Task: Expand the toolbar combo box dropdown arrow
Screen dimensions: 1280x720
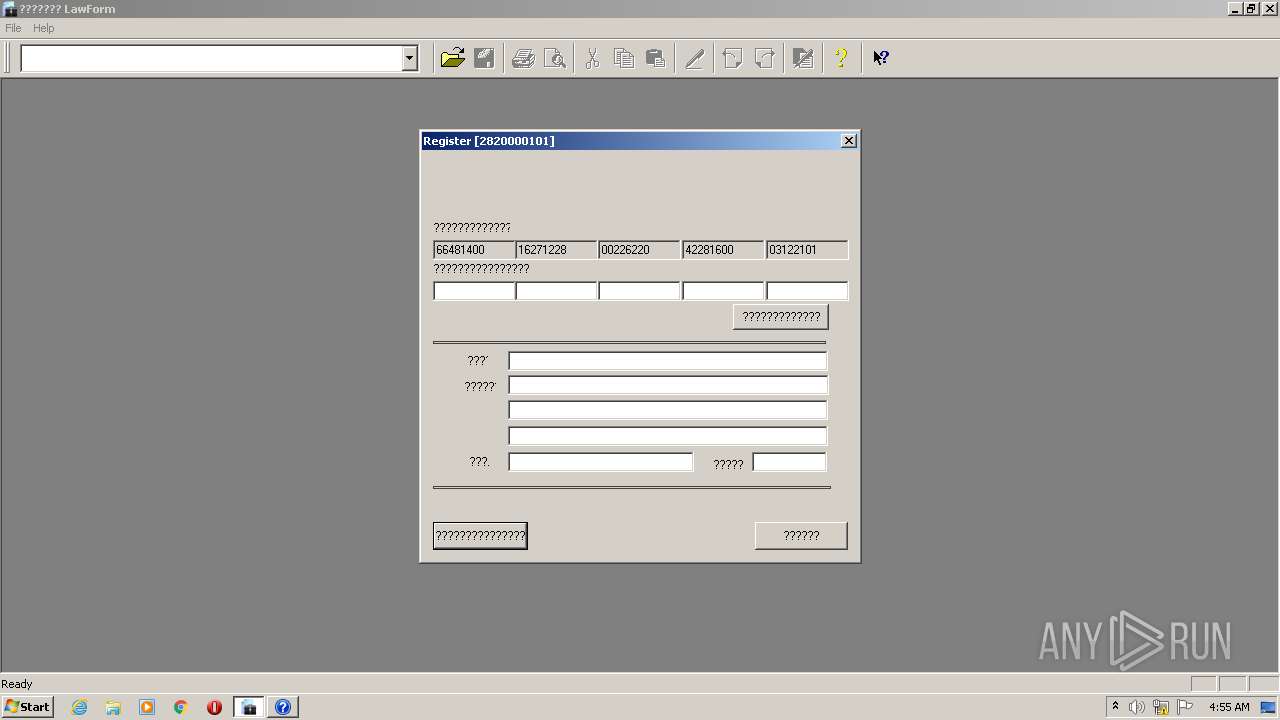Action: tap(409, 58)
